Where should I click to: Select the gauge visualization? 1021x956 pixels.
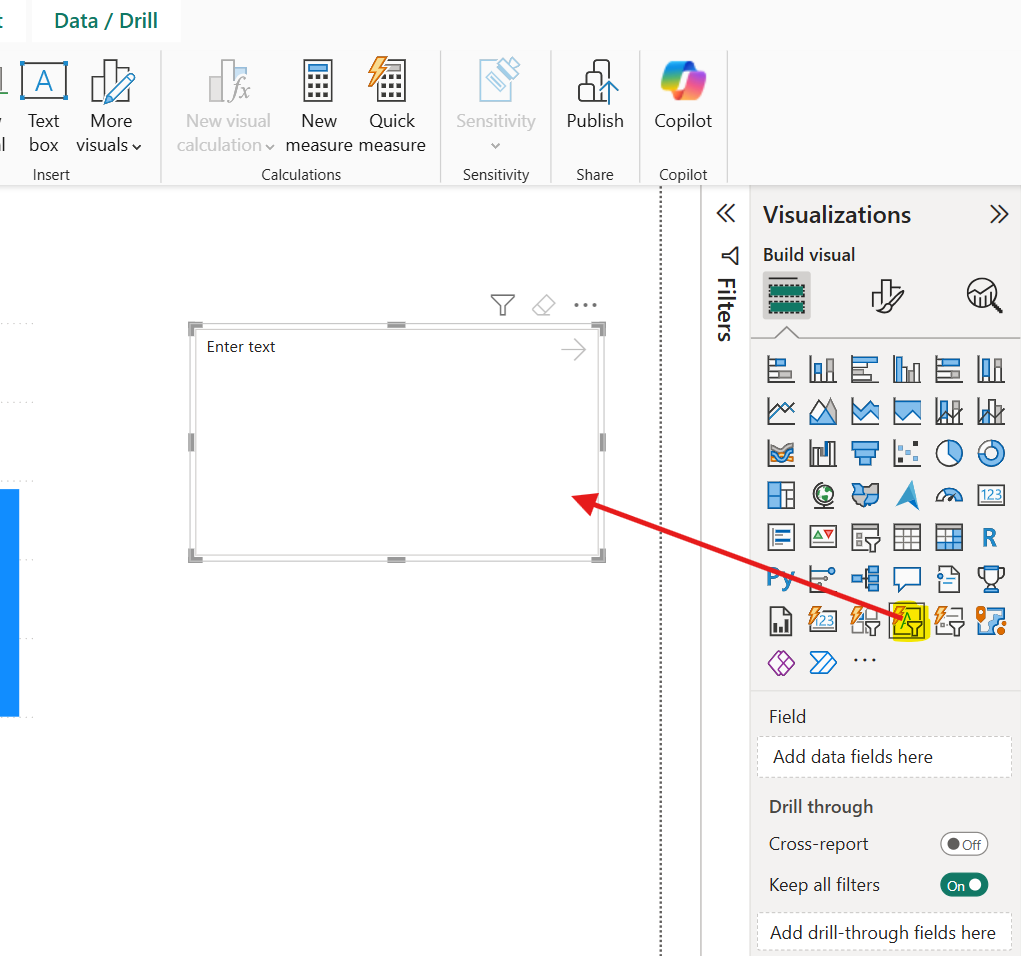[x=949, y=495]
